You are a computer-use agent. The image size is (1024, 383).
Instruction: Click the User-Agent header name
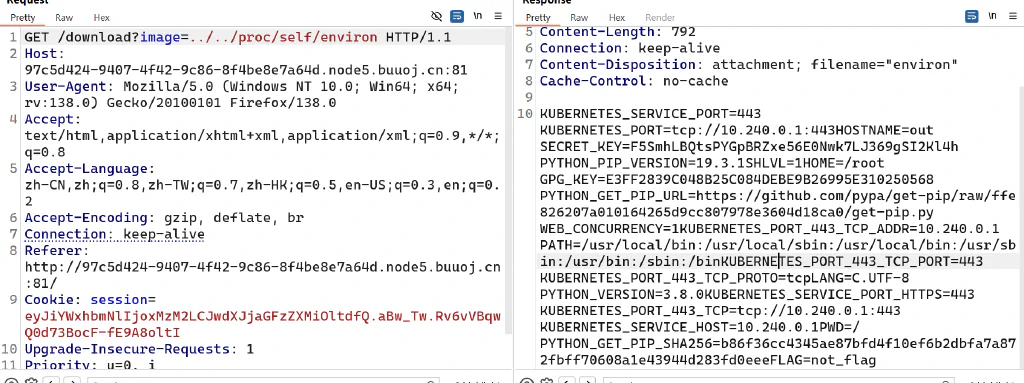coord(64,86)
